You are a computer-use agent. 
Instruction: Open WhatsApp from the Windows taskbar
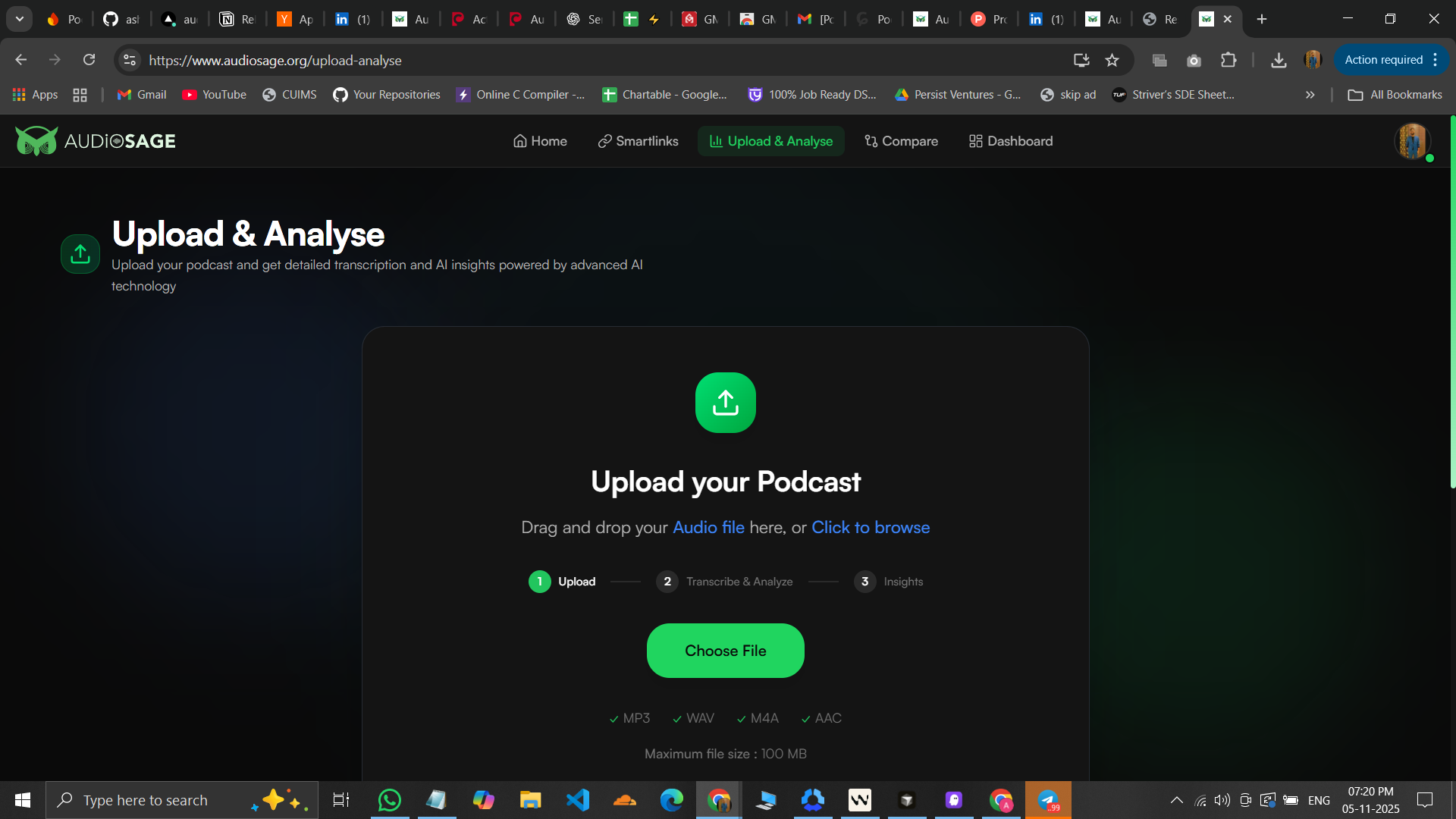tap(389, 800)
